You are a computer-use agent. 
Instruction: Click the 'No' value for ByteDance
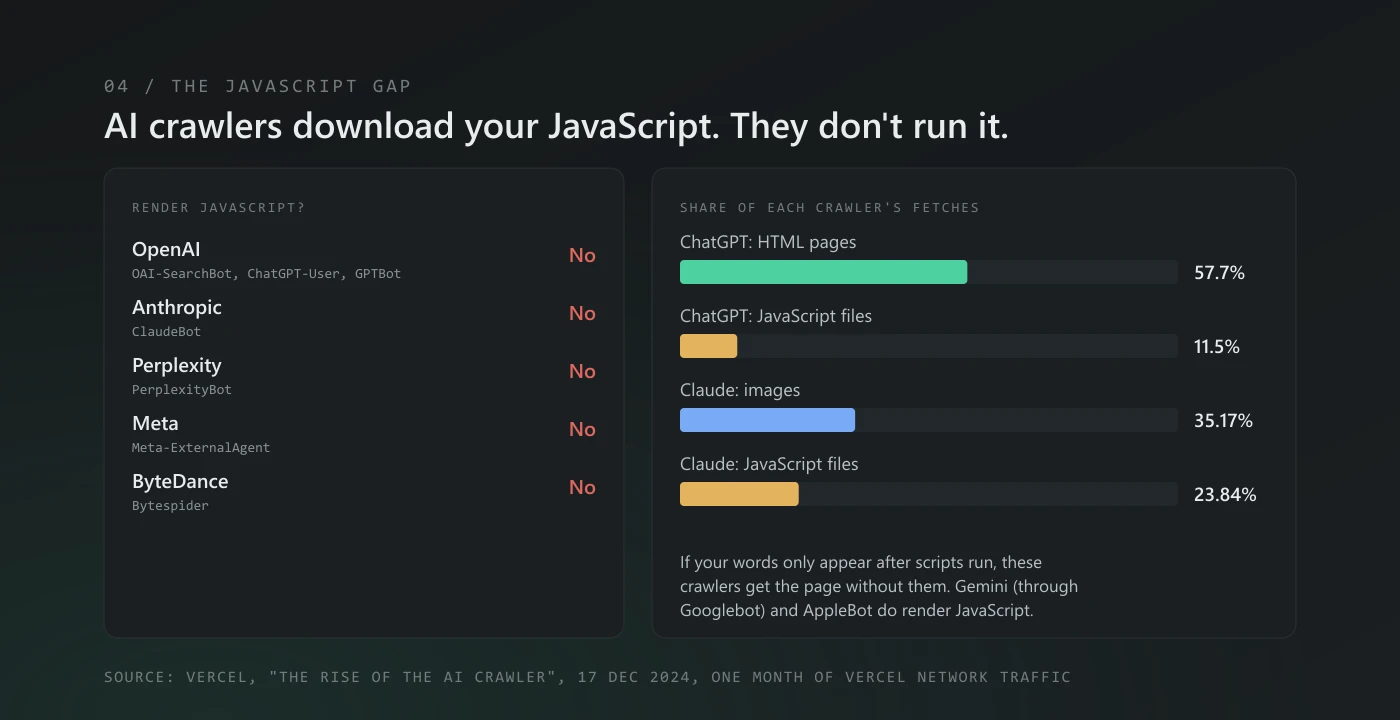pos(582,487)
